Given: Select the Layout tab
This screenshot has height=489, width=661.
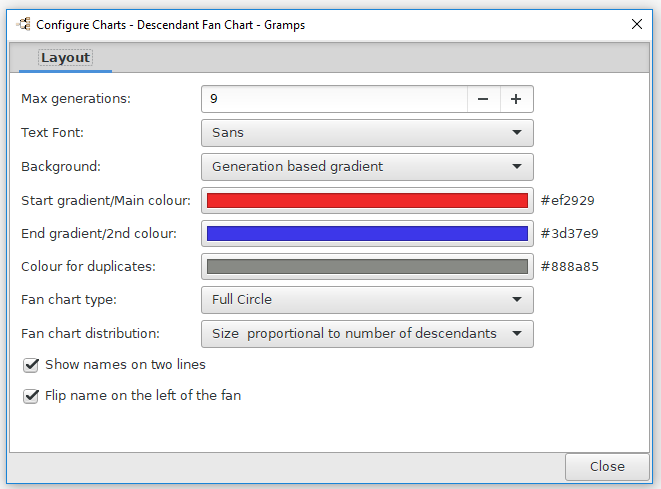Looking at the screenshot, I should point(65,58).
